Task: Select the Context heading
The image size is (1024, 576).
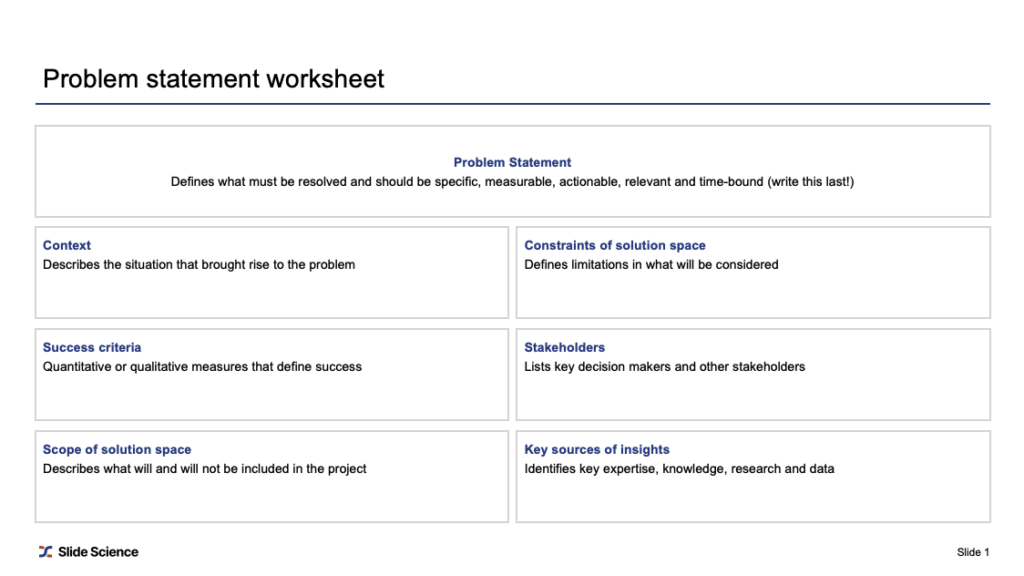Action: click(67, 245)
